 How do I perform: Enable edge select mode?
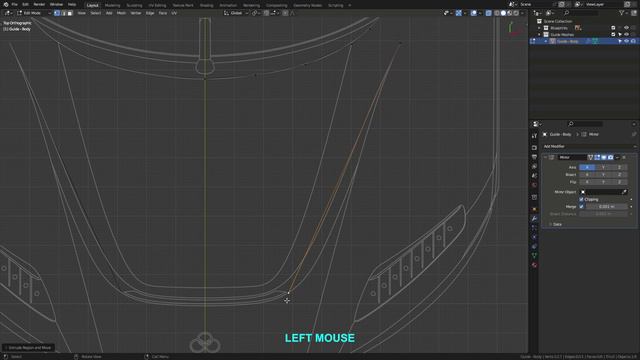pos(63,13)
